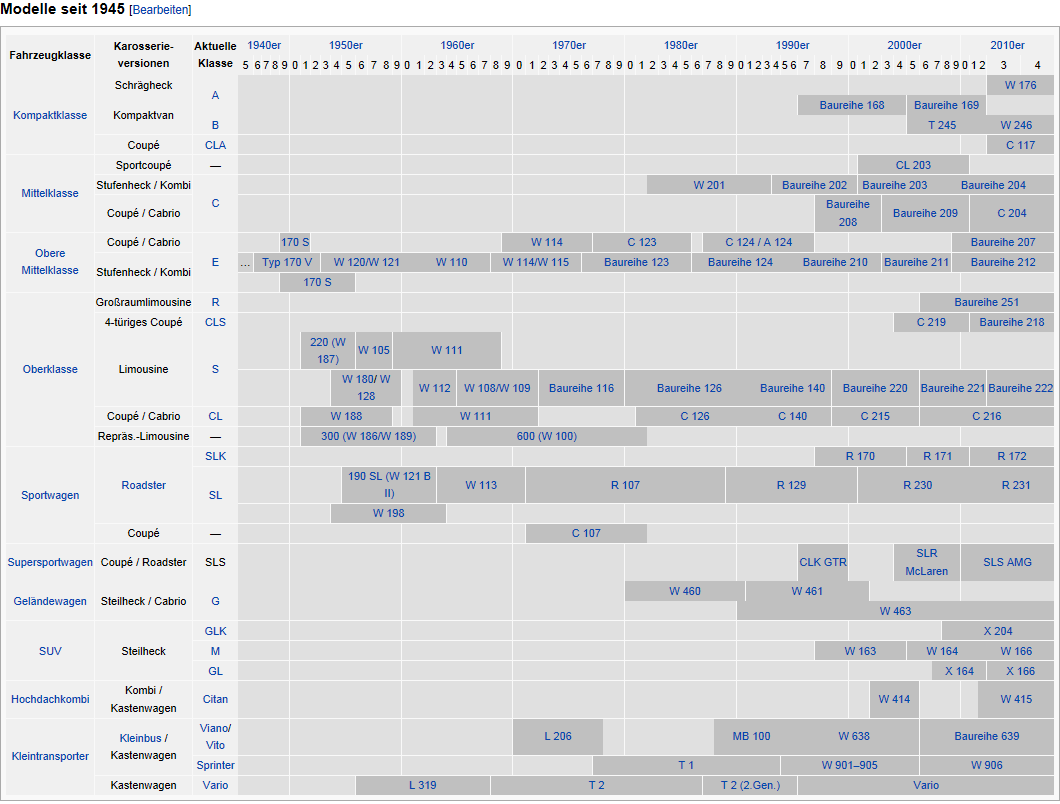
Task: Open the Kleintransporter class link
Action: pyautogui.click(x=50, y=756)
